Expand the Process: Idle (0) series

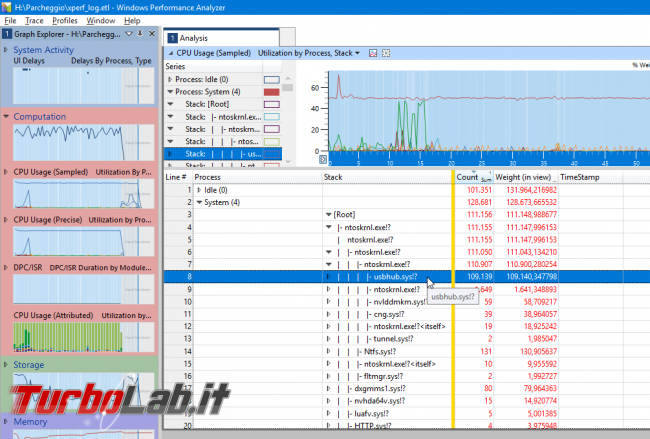tap(170, 79)
